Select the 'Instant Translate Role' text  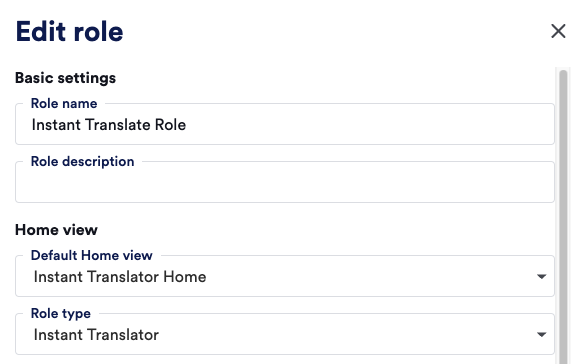click(109, 125)
